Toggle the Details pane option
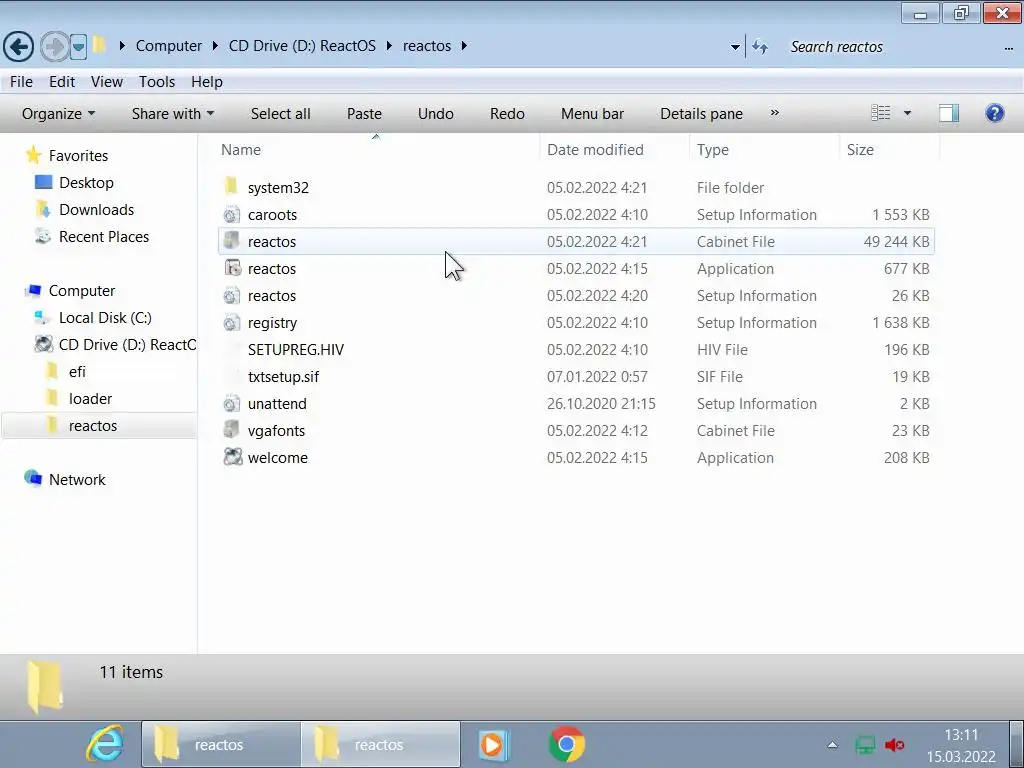1024x768 pixels. tap(701, 114)
